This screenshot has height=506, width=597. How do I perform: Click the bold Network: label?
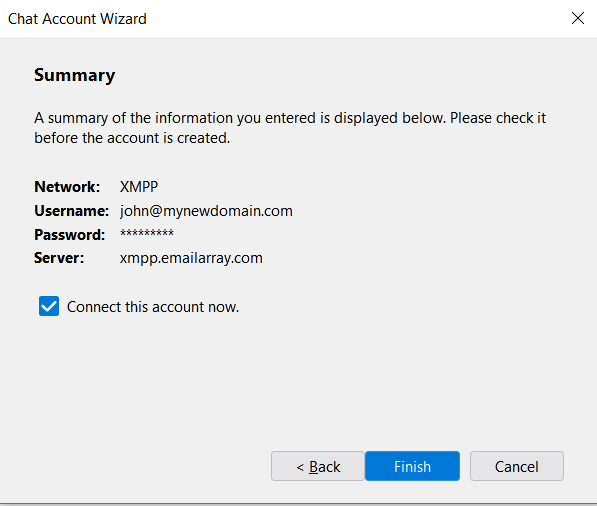(x=67, y=187)
